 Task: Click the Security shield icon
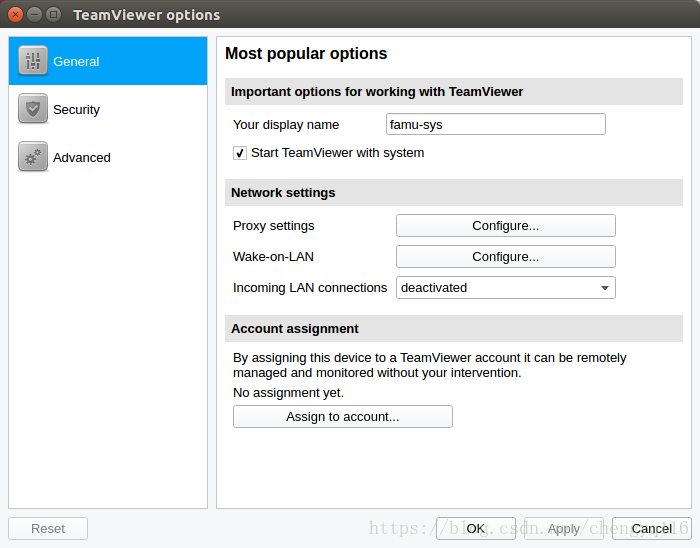click(33, 108)
